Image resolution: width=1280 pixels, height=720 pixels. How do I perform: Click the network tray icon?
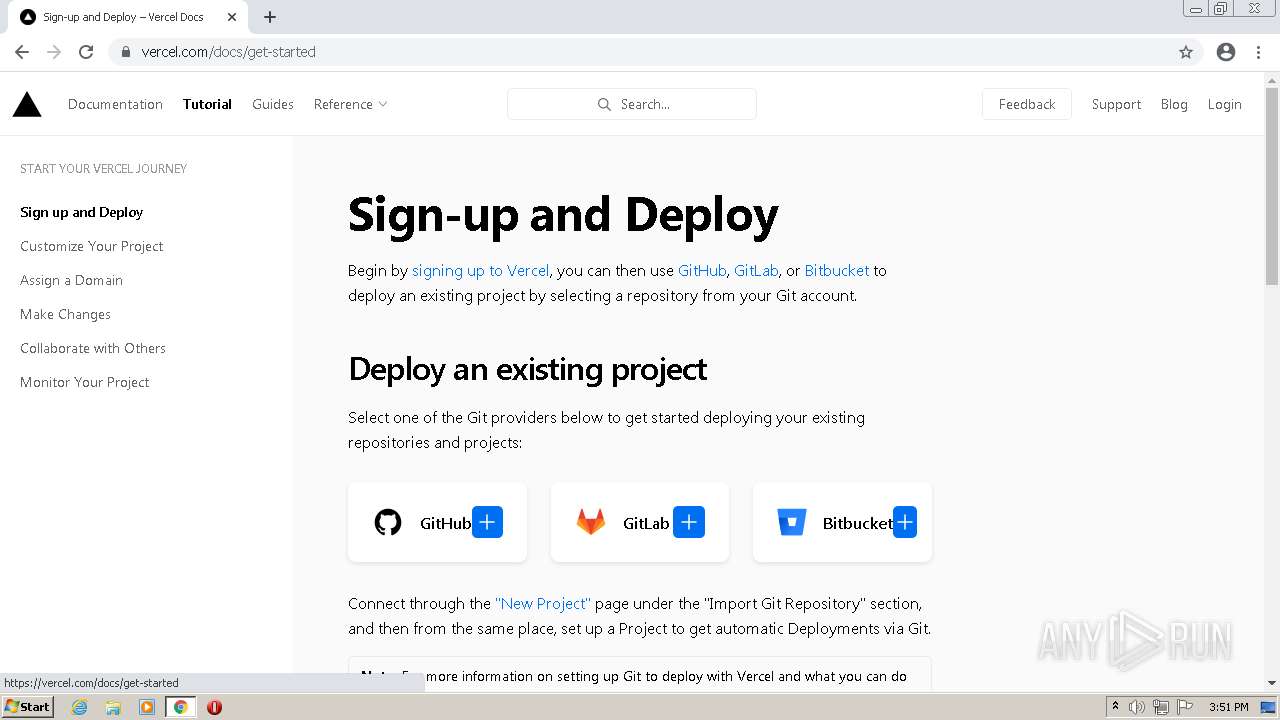[1161, 707]
